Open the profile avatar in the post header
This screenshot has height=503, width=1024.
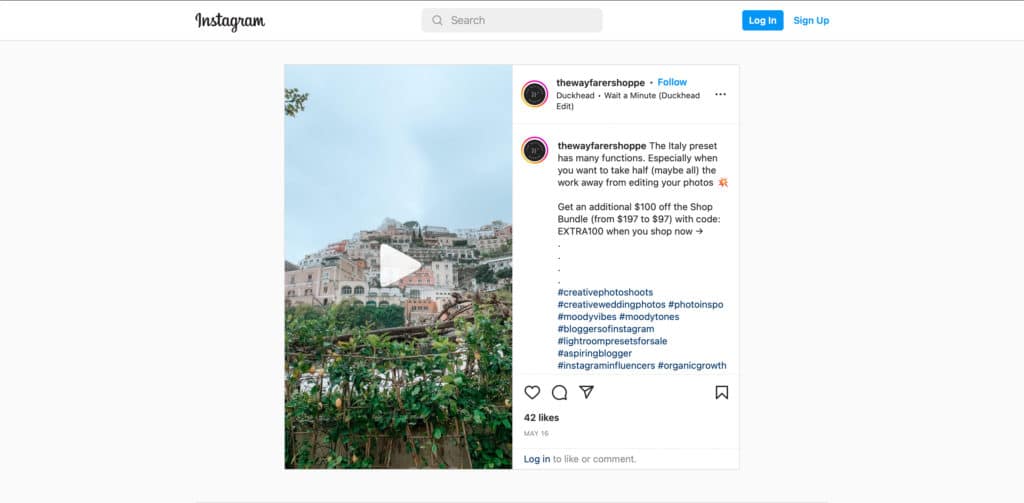(x=534, y=94)
